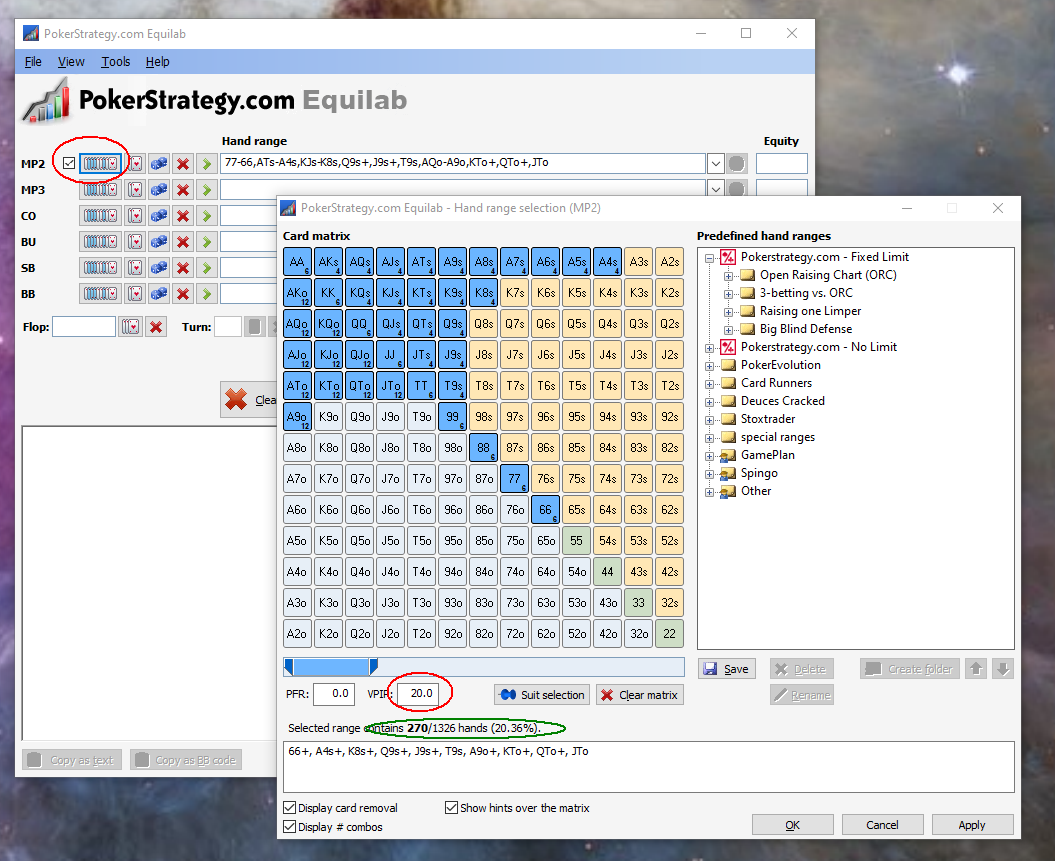Open card selector for MP2 row
The height and width of the screenshot is (861, 1055).
coord(135,163)
